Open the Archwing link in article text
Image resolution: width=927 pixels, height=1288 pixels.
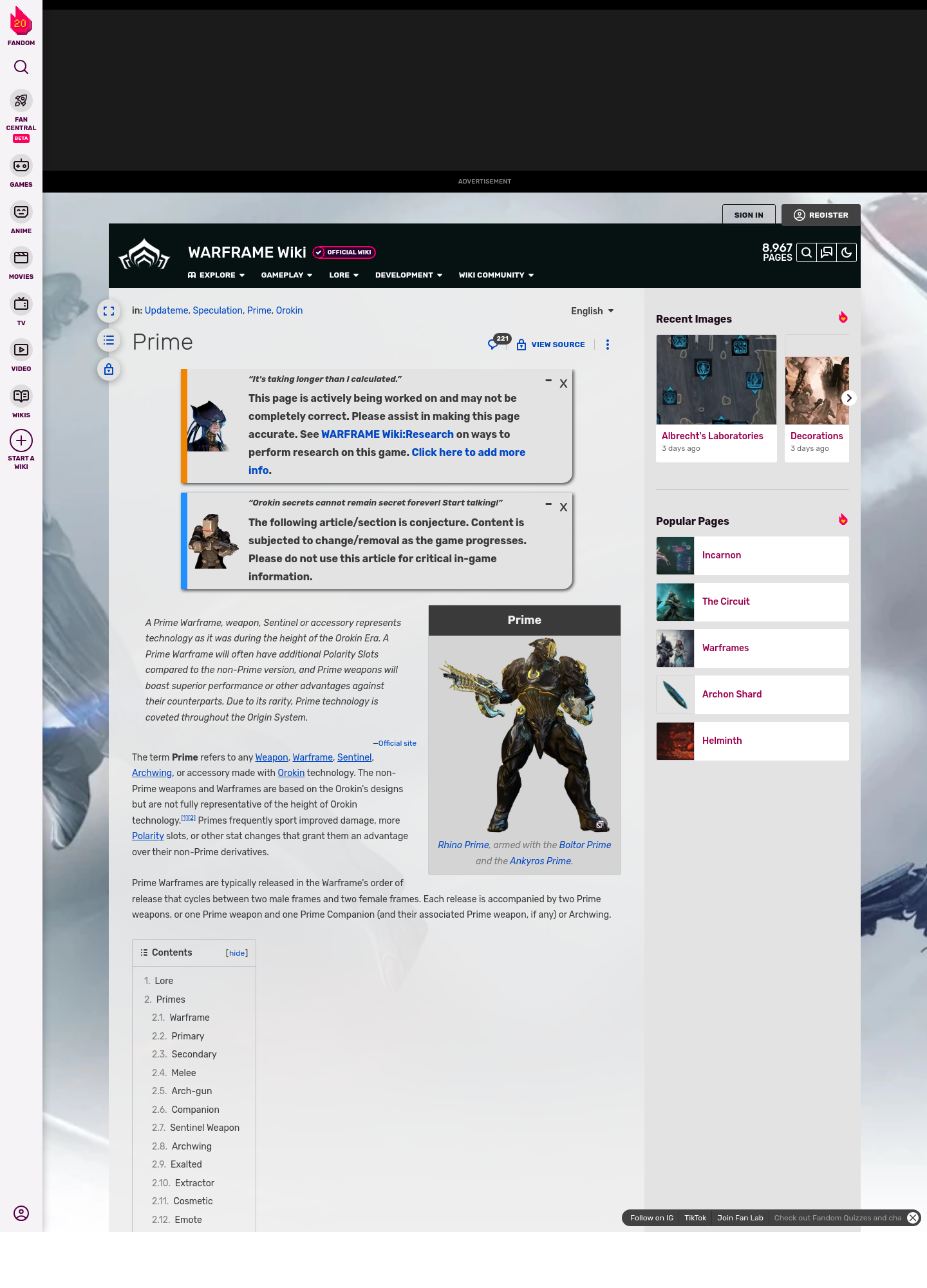click(x=152, y=773)
